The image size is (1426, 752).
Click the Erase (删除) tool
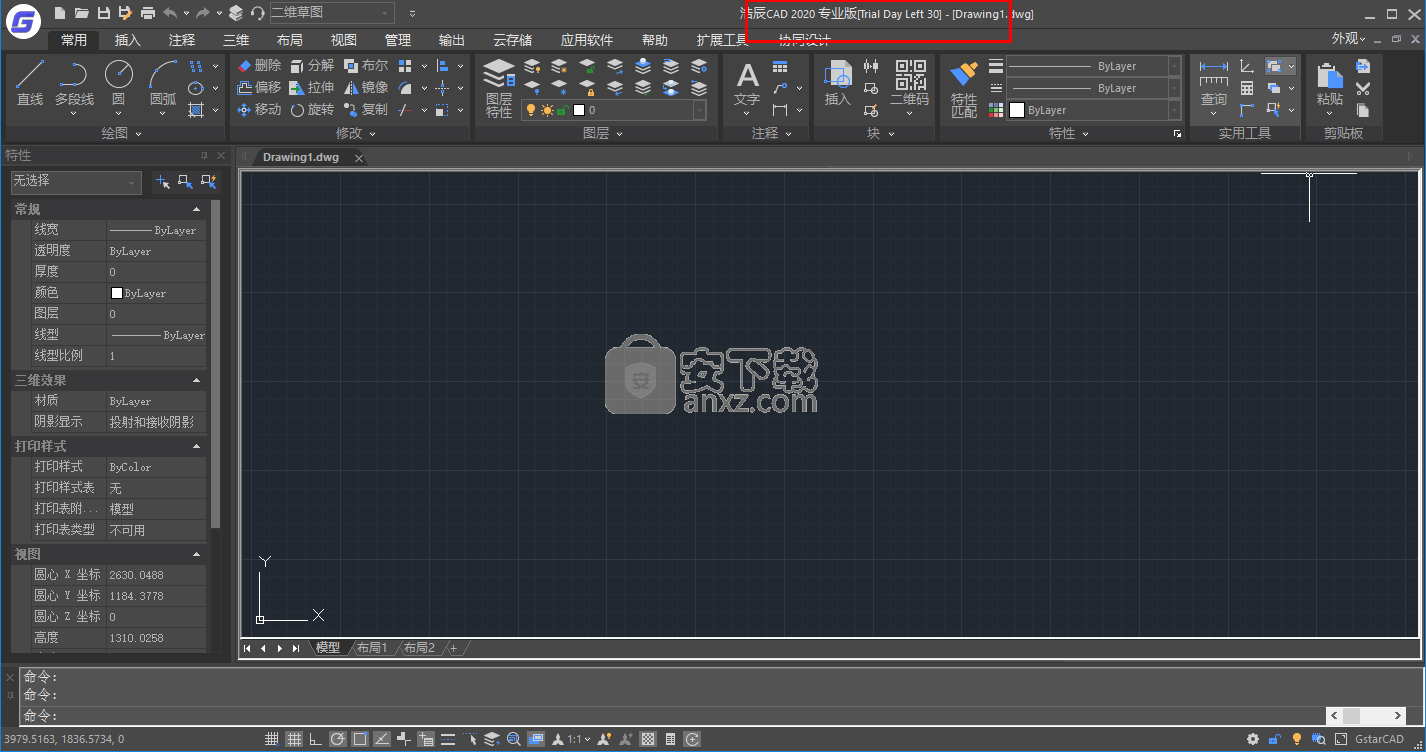point(259,65)
